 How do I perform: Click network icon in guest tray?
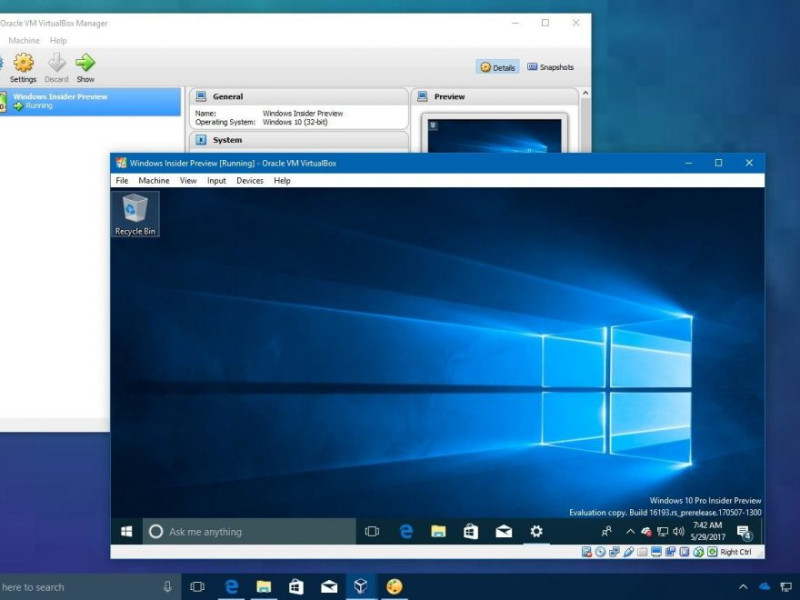point(662,532)
